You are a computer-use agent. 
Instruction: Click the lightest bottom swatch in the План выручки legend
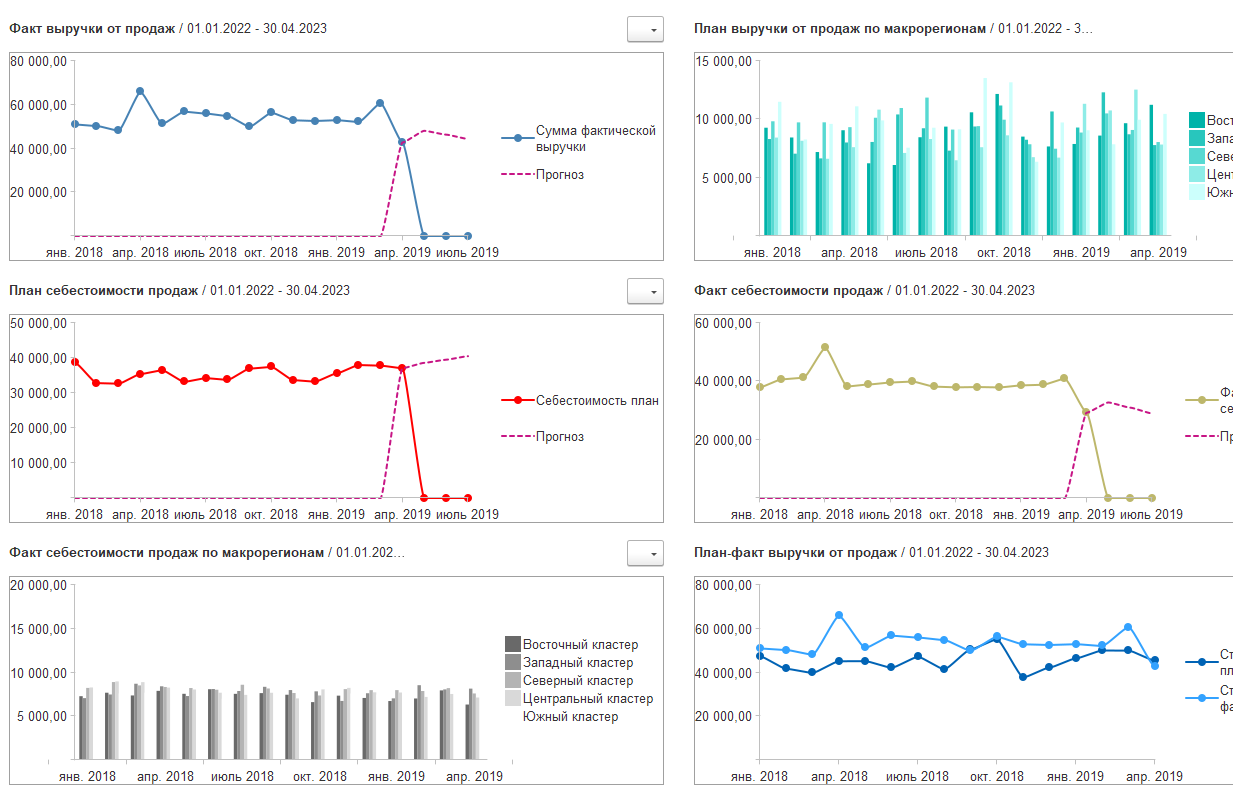coord(1197,192)
